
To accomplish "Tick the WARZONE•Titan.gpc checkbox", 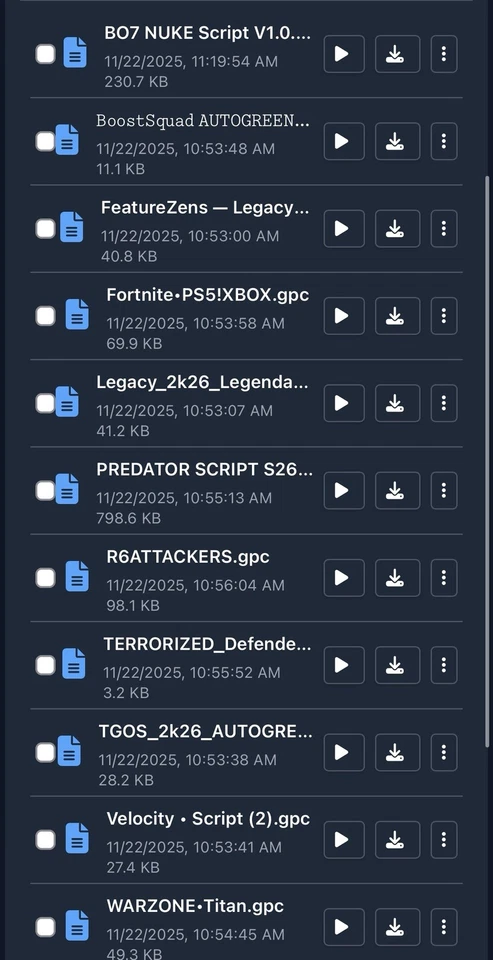I will (x=45, y=927).
